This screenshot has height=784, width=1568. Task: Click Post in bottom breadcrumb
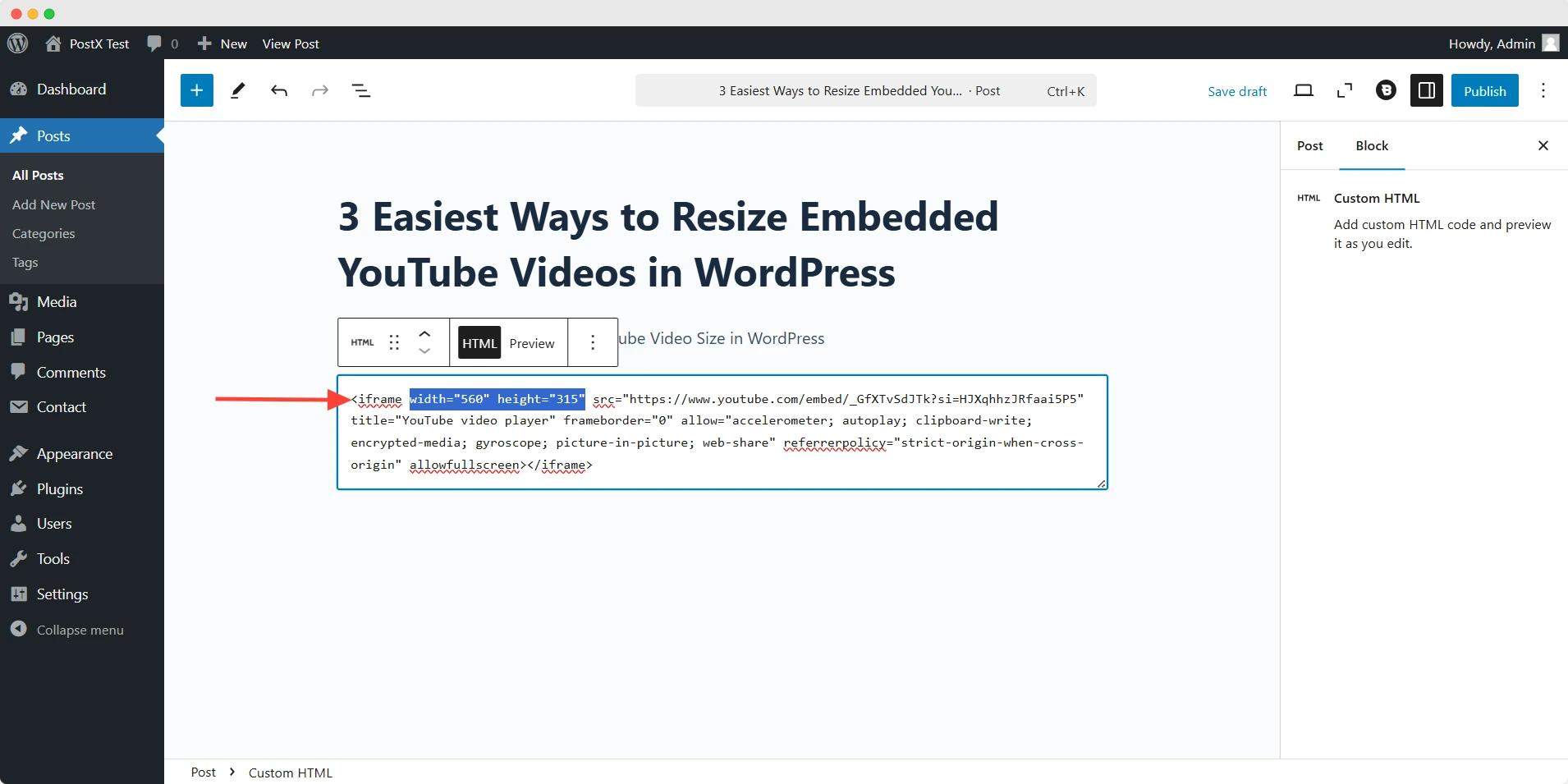pyautogui.click(x=203, y=773)
